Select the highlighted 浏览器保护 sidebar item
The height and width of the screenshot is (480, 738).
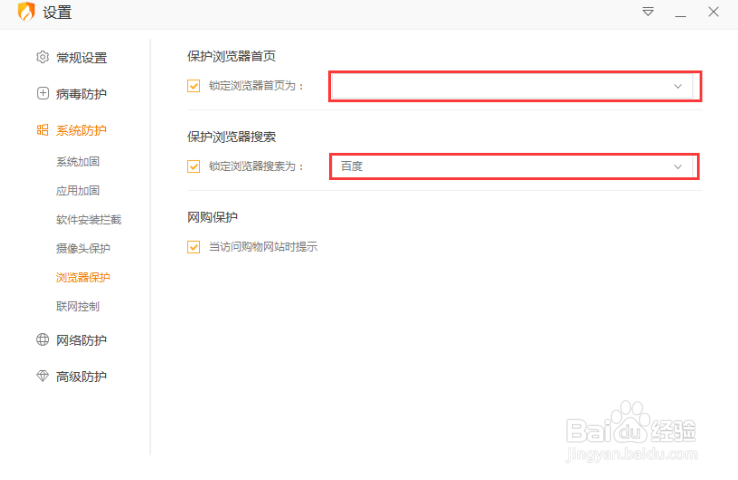coord(83,277)
